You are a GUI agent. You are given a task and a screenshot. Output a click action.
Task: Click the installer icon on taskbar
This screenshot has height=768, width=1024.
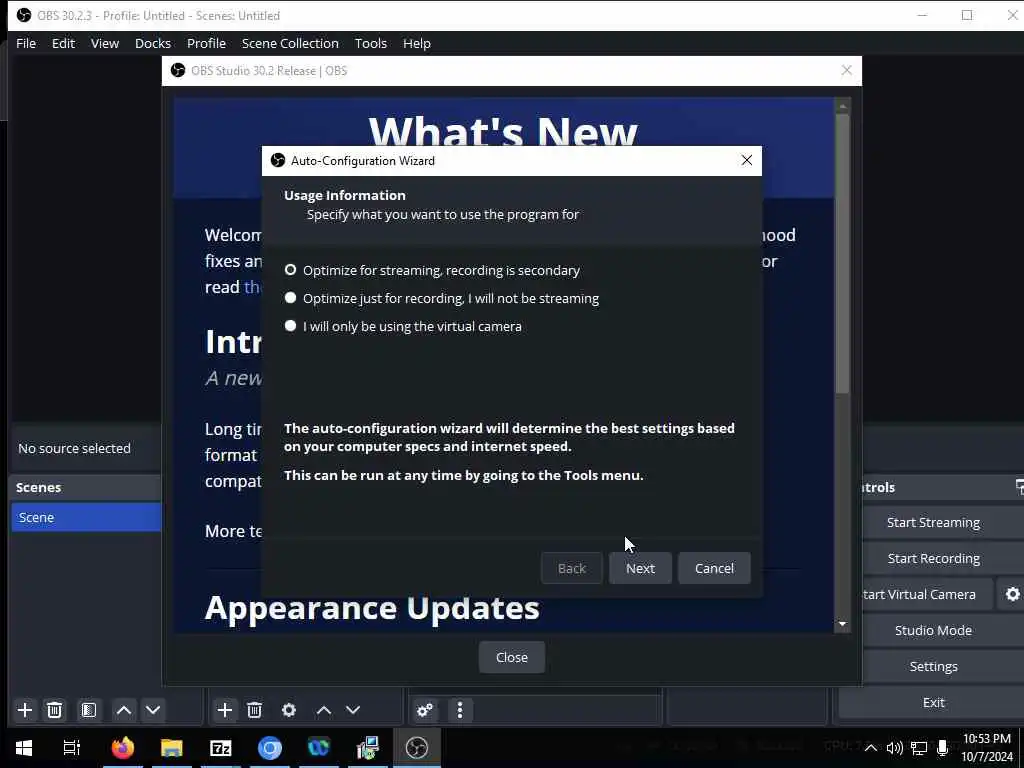click(368, 748)
